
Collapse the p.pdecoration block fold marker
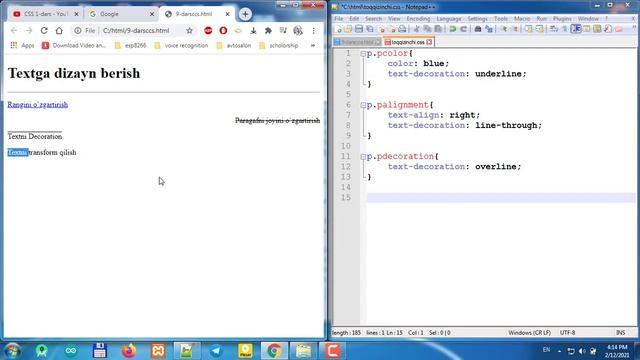coord(363,156)
